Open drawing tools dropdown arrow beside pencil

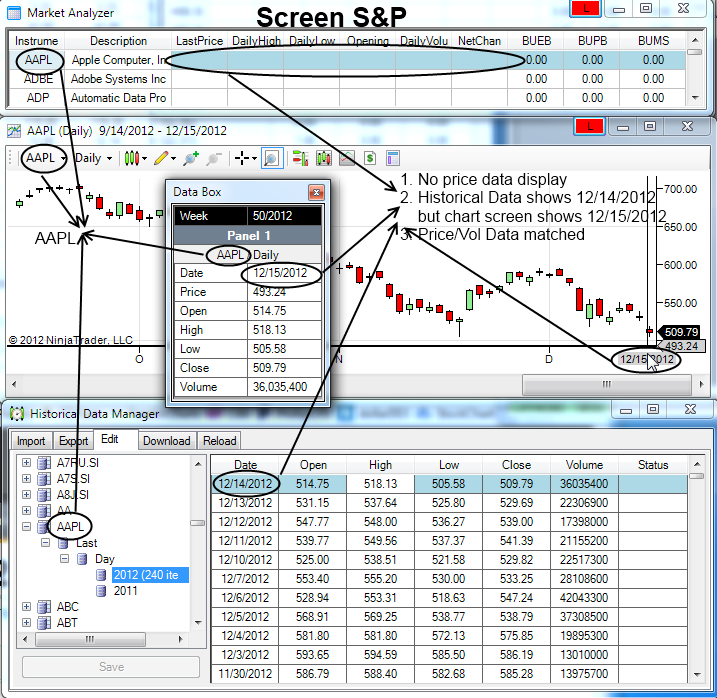[x=173, y=159]
